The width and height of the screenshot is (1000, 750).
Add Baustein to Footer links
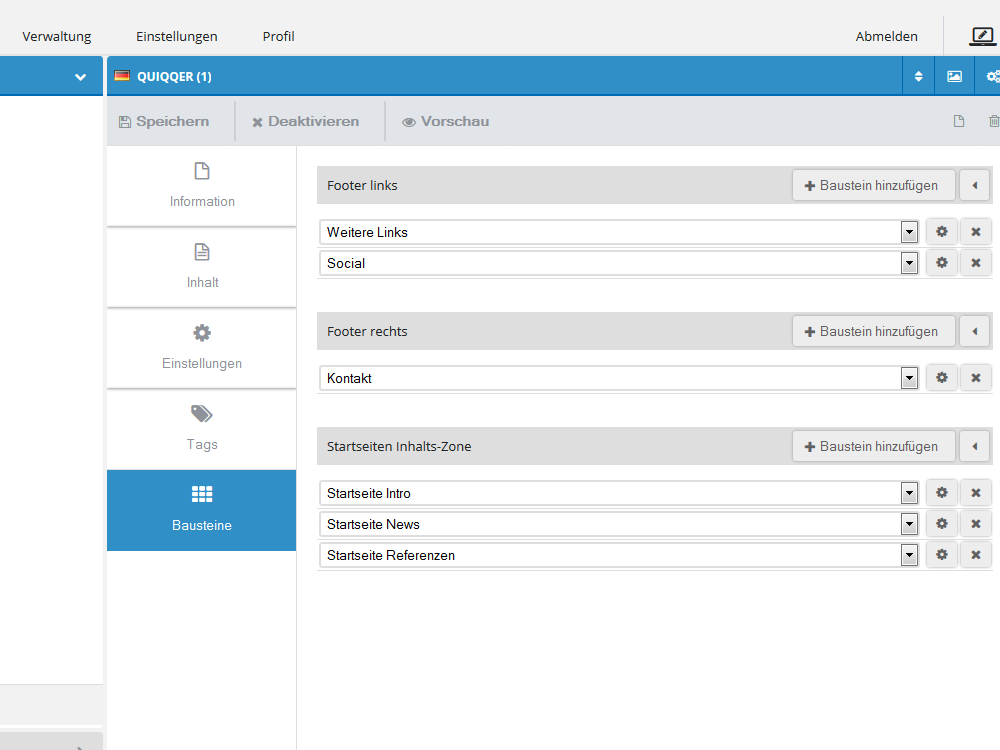coord(874,186)
